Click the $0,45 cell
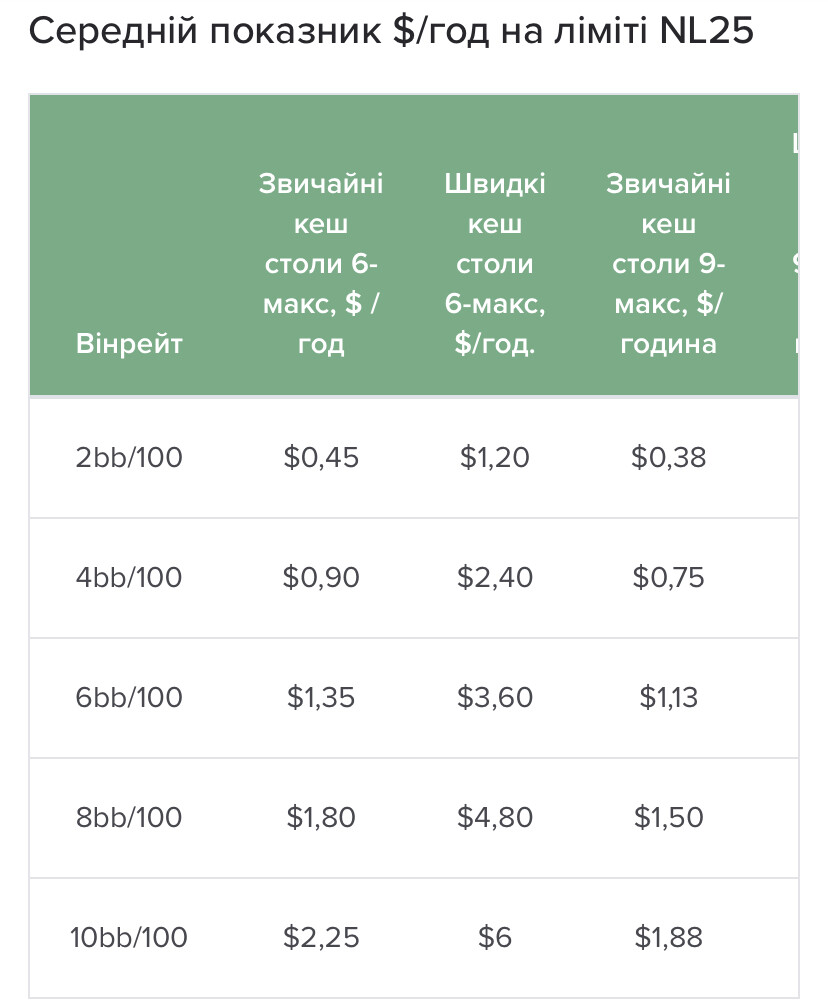The height and width of the screenshot is (1006, 828). pyautogui.click(x=321, y=457)
